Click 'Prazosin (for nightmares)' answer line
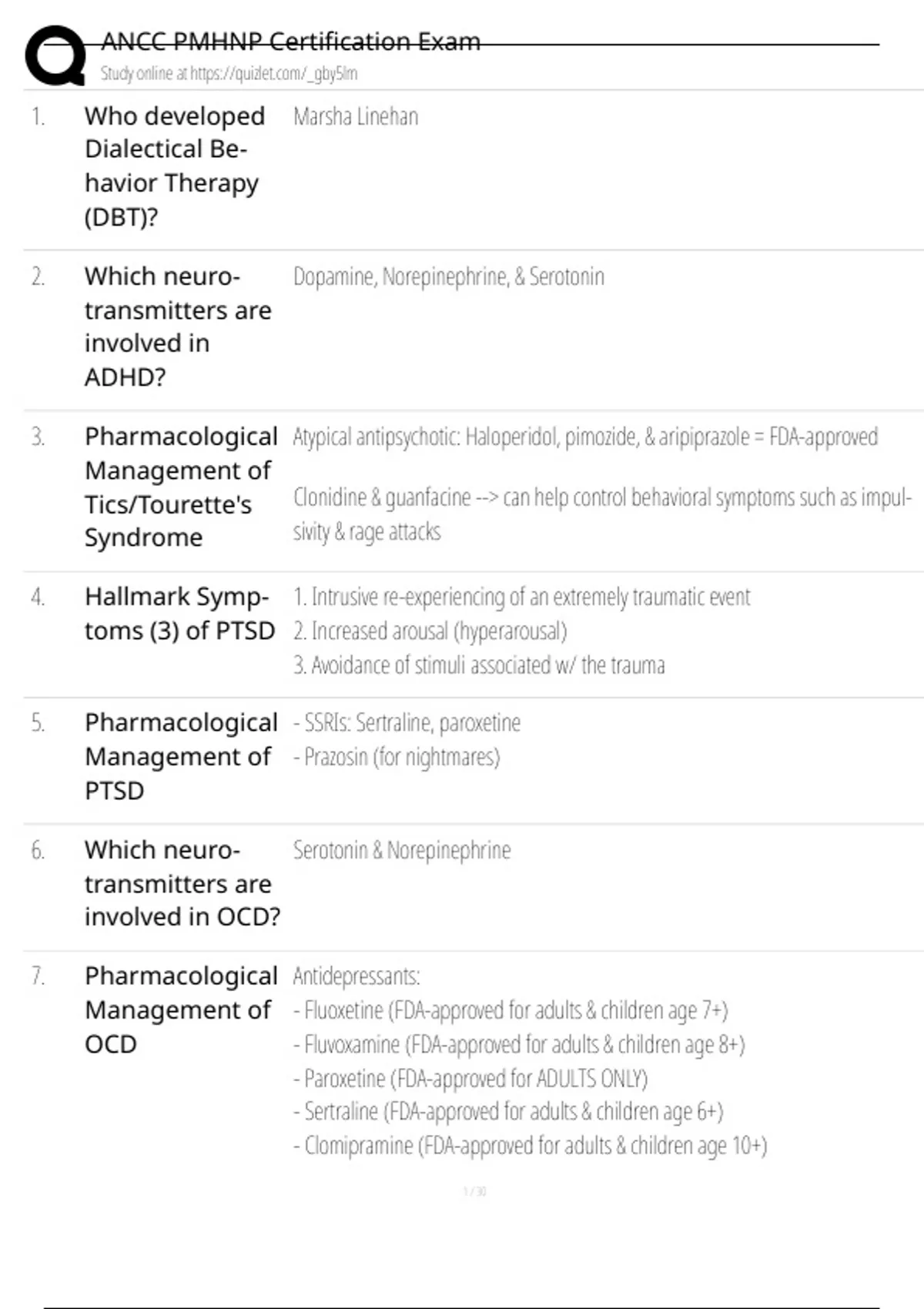 click(x=397, y=758)
